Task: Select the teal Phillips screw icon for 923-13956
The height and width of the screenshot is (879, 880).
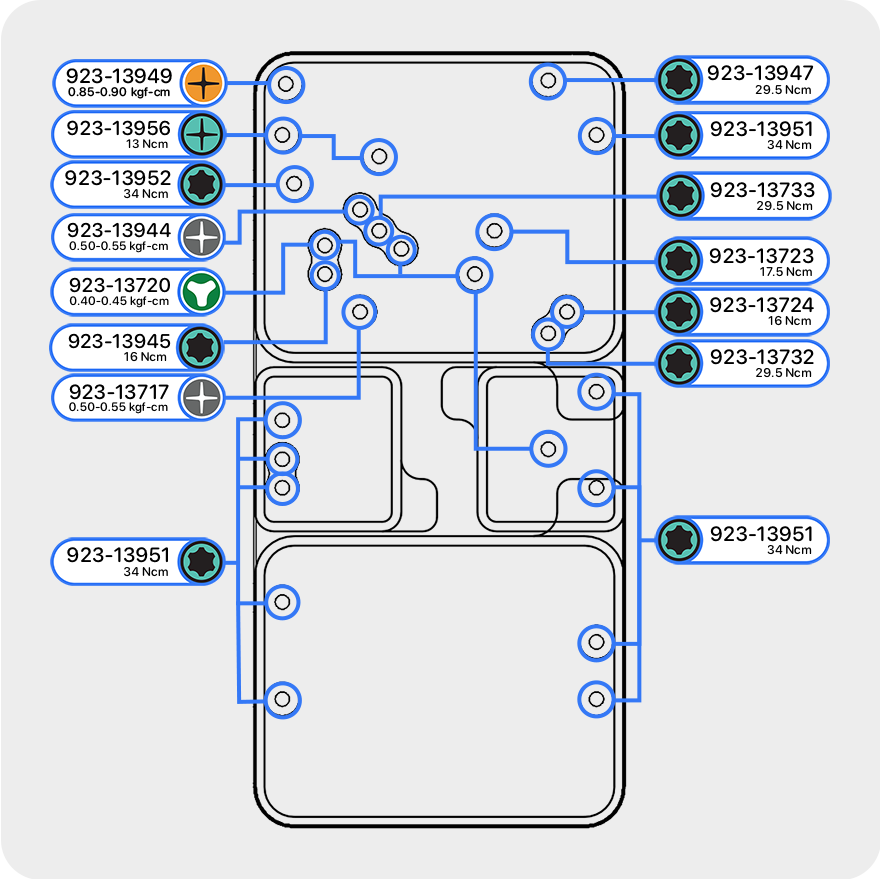Action: tap(202, 132)
